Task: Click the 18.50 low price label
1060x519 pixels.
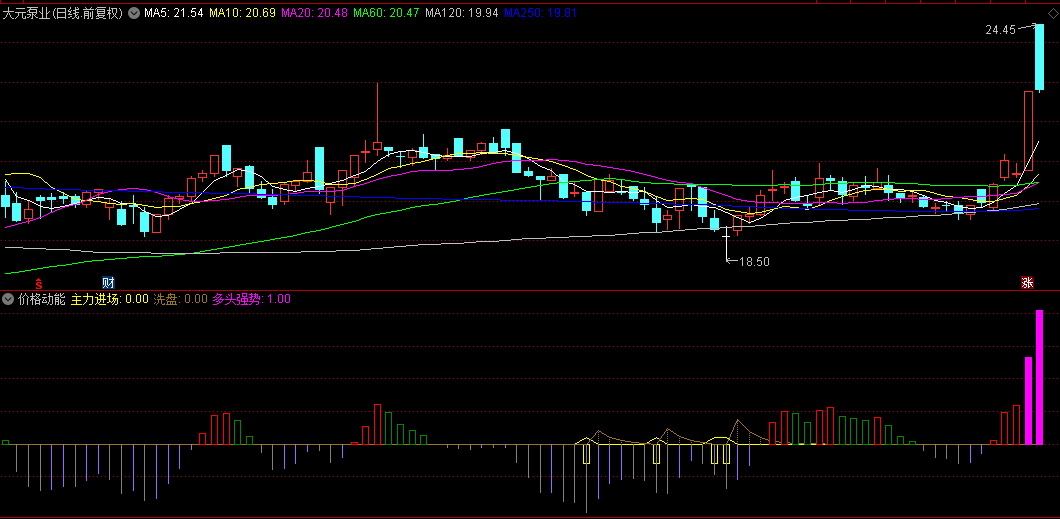Action: click(x=754, y=261)
